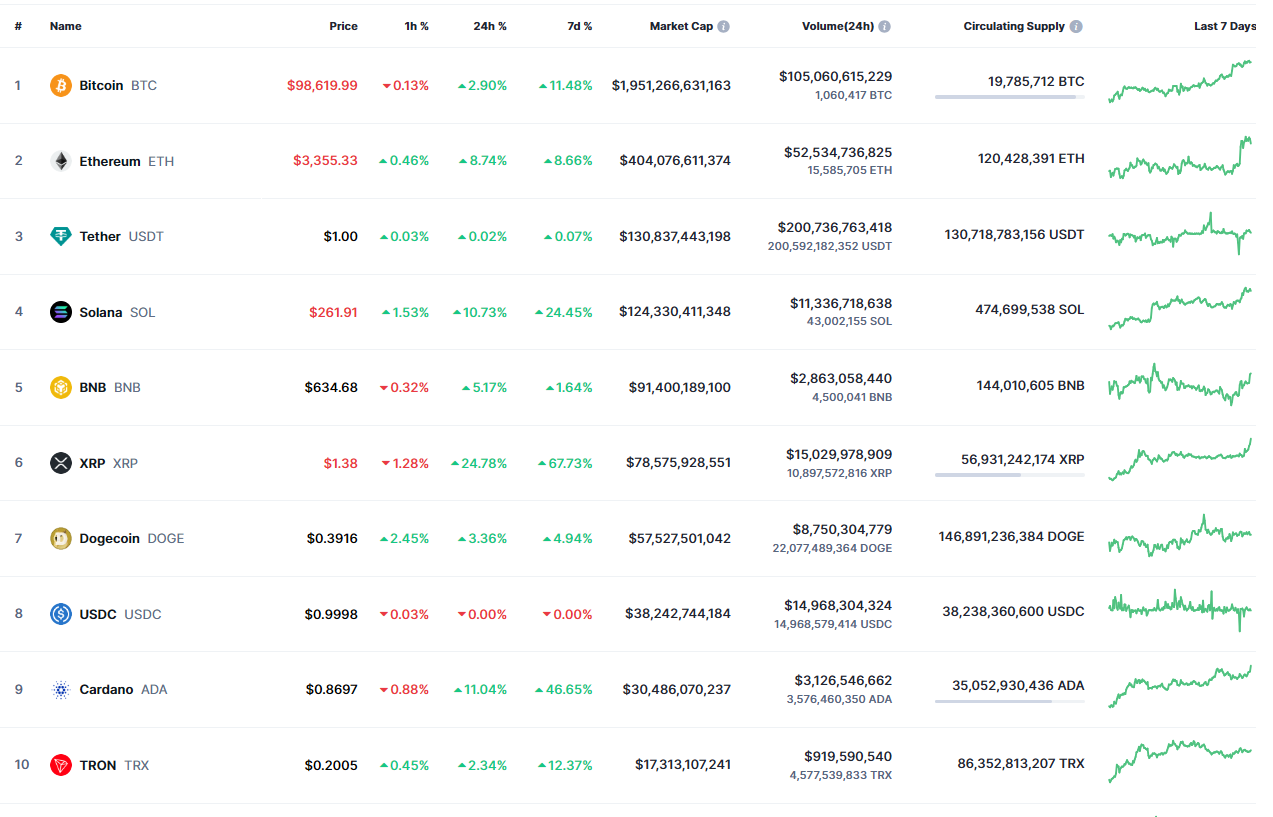Click Ethereum market cap $404,076,611,374

pyautogui.click(x=675, y=161)
